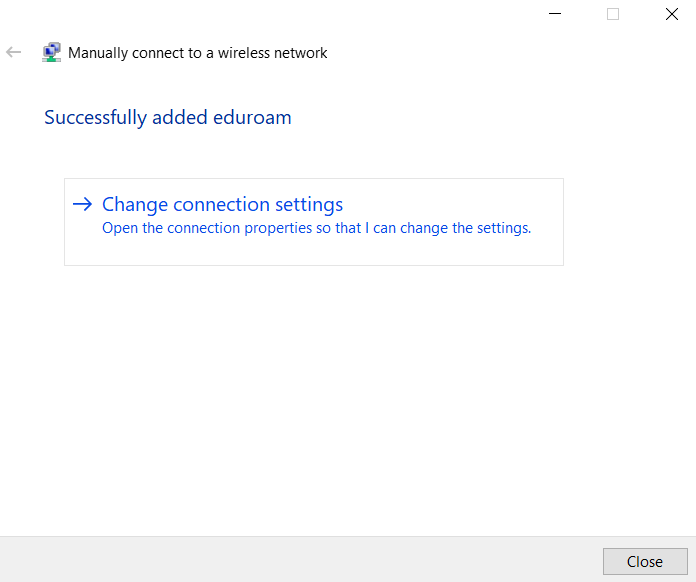Select the 'Open the connection properties' description text
696x582 pixels.
316,228
